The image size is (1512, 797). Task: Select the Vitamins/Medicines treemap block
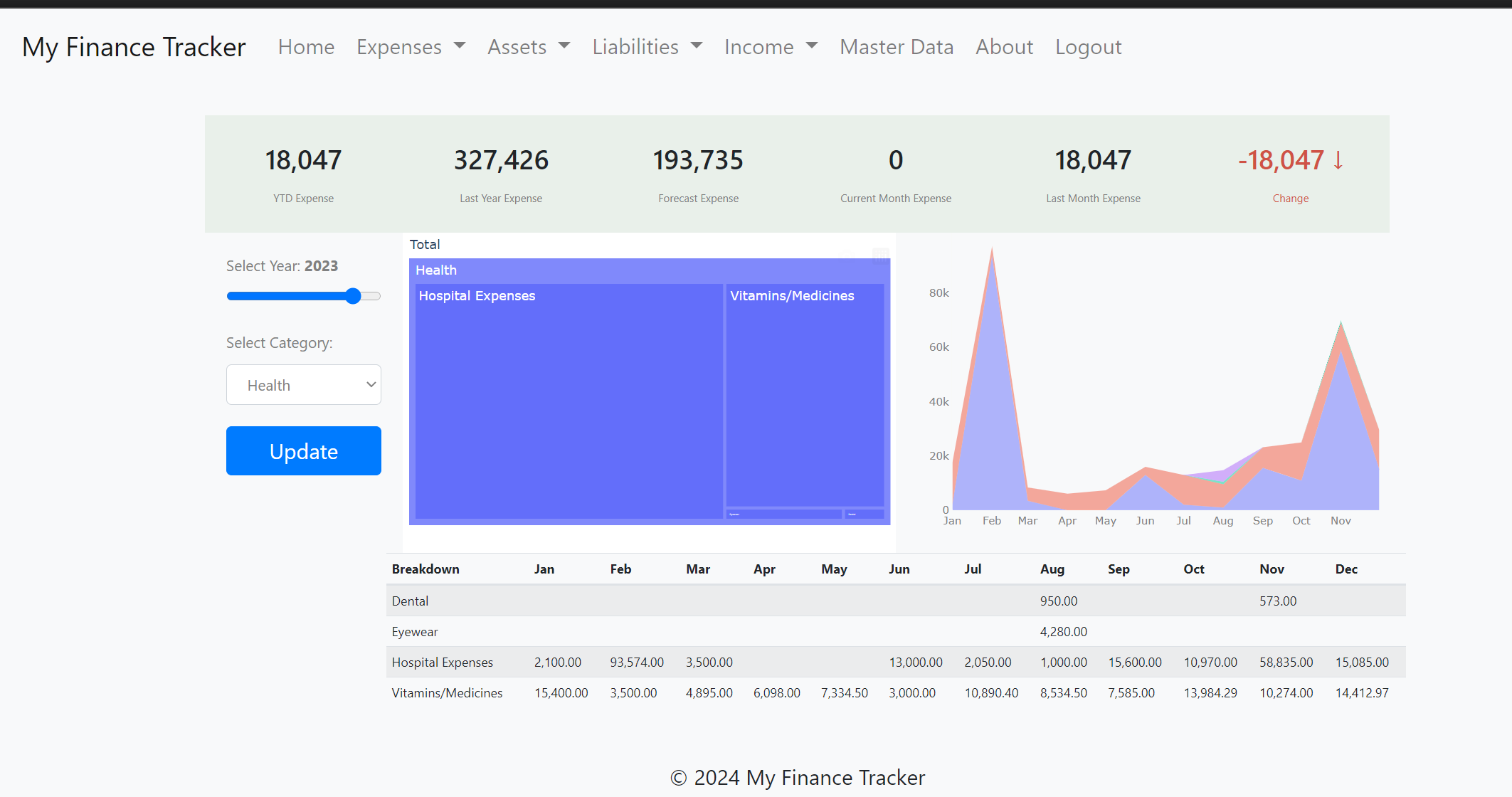coord(804,395)
